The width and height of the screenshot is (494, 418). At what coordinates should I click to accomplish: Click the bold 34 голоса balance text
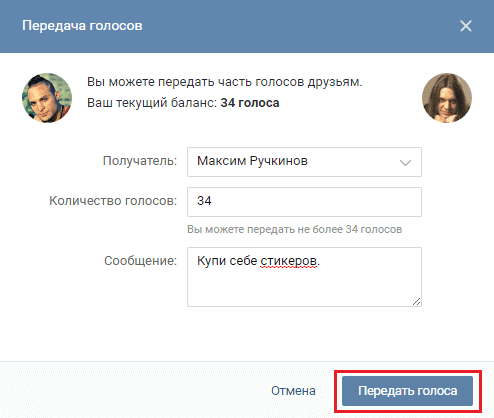tap(250, 103)
